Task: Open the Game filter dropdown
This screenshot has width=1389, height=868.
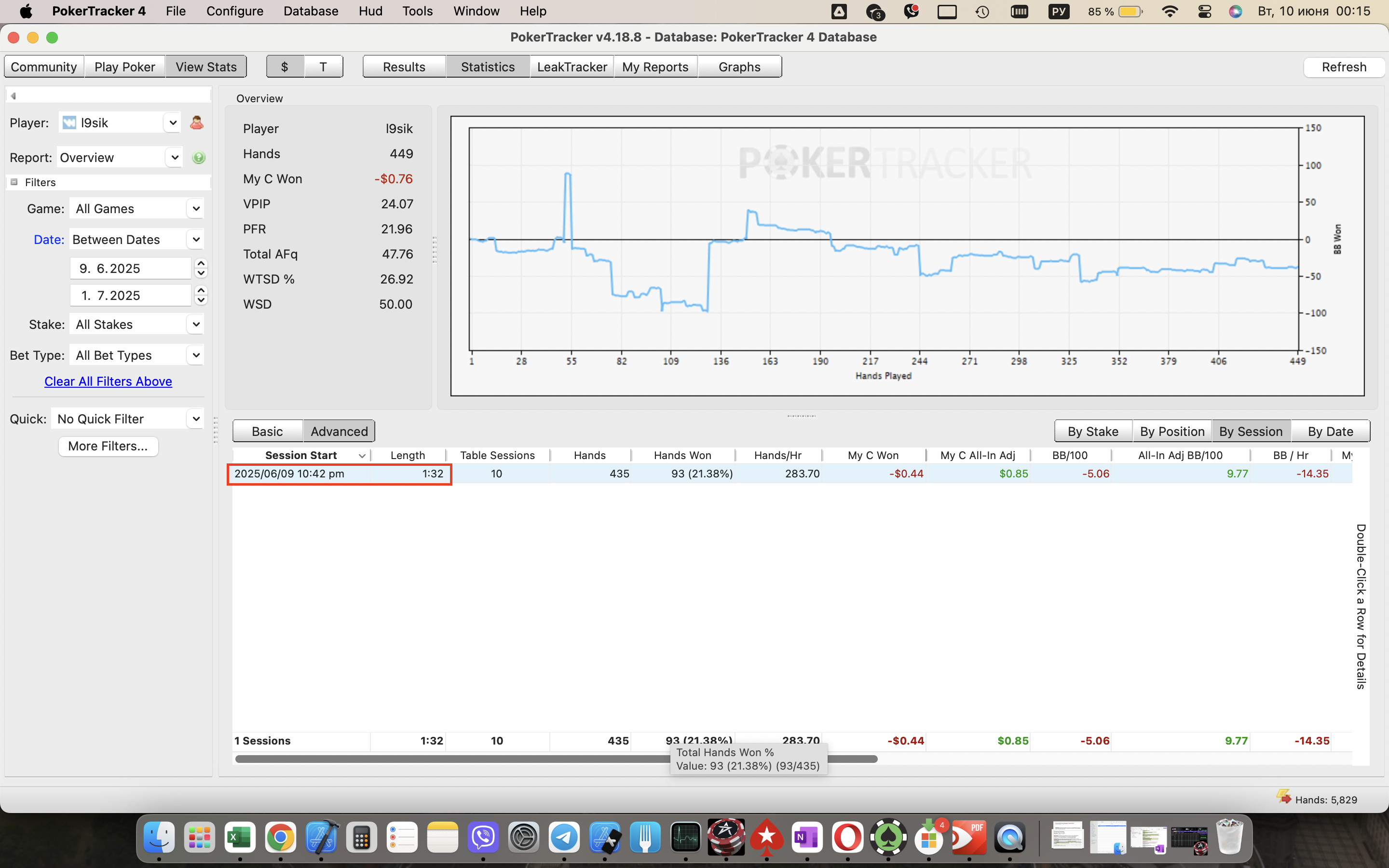Action: coord(136,208)
